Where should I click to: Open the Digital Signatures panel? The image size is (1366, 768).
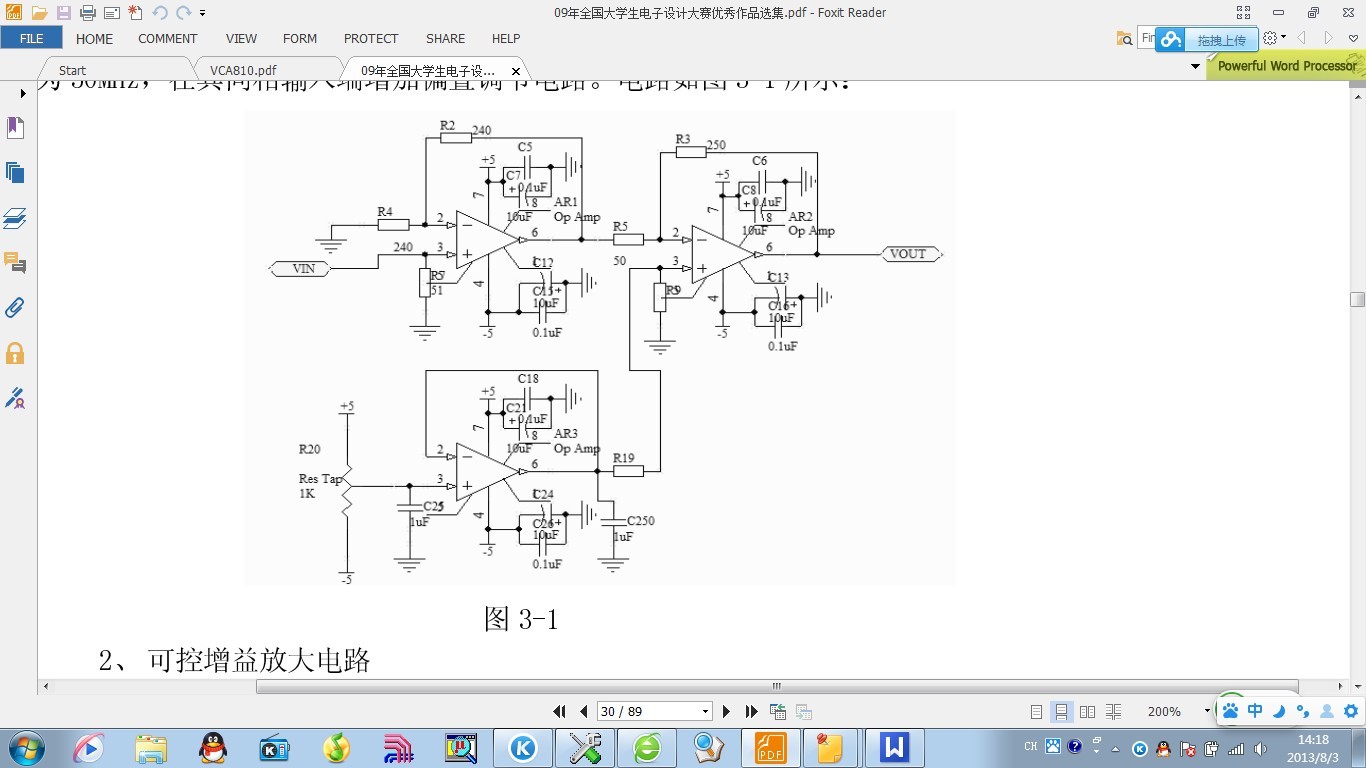(x=15, y=398)
